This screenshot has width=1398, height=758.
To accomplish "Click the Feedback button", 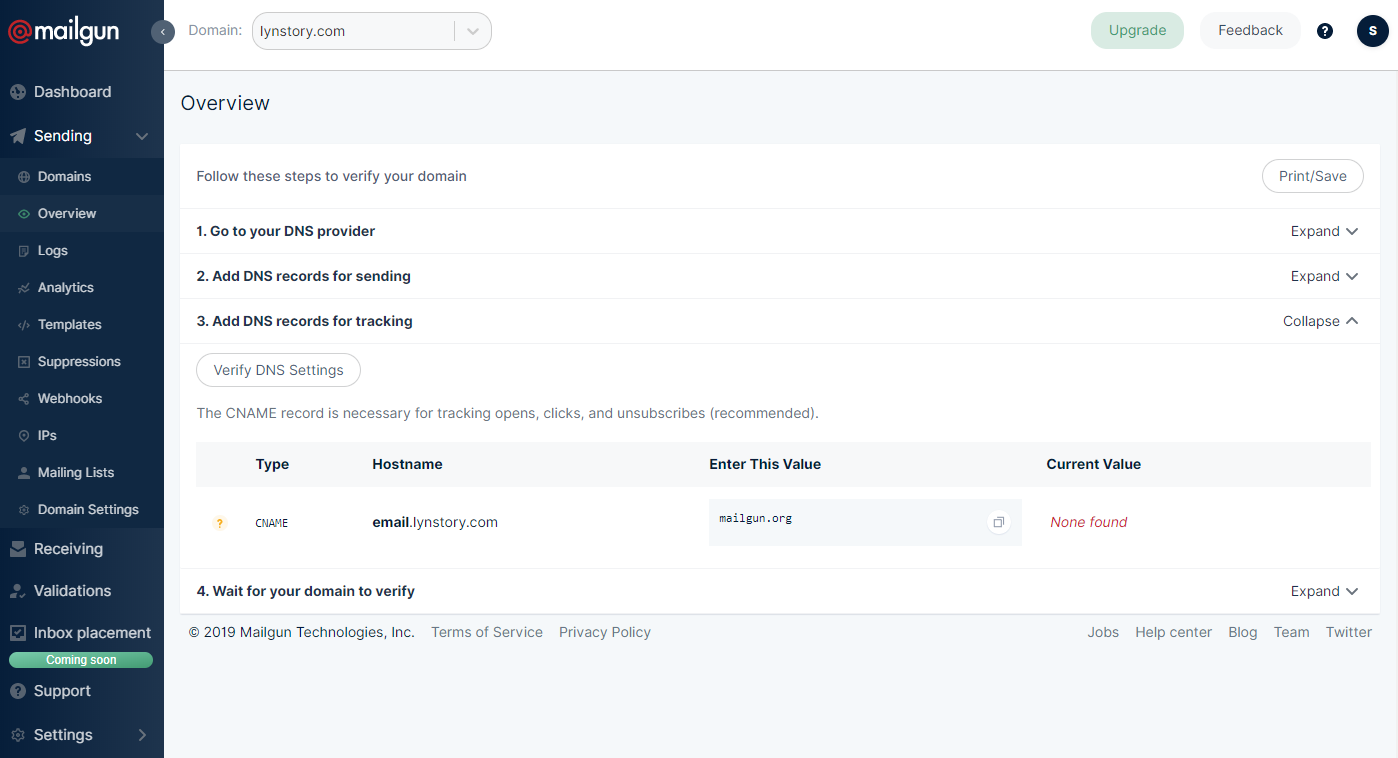I will click(x=1250, y=31).
